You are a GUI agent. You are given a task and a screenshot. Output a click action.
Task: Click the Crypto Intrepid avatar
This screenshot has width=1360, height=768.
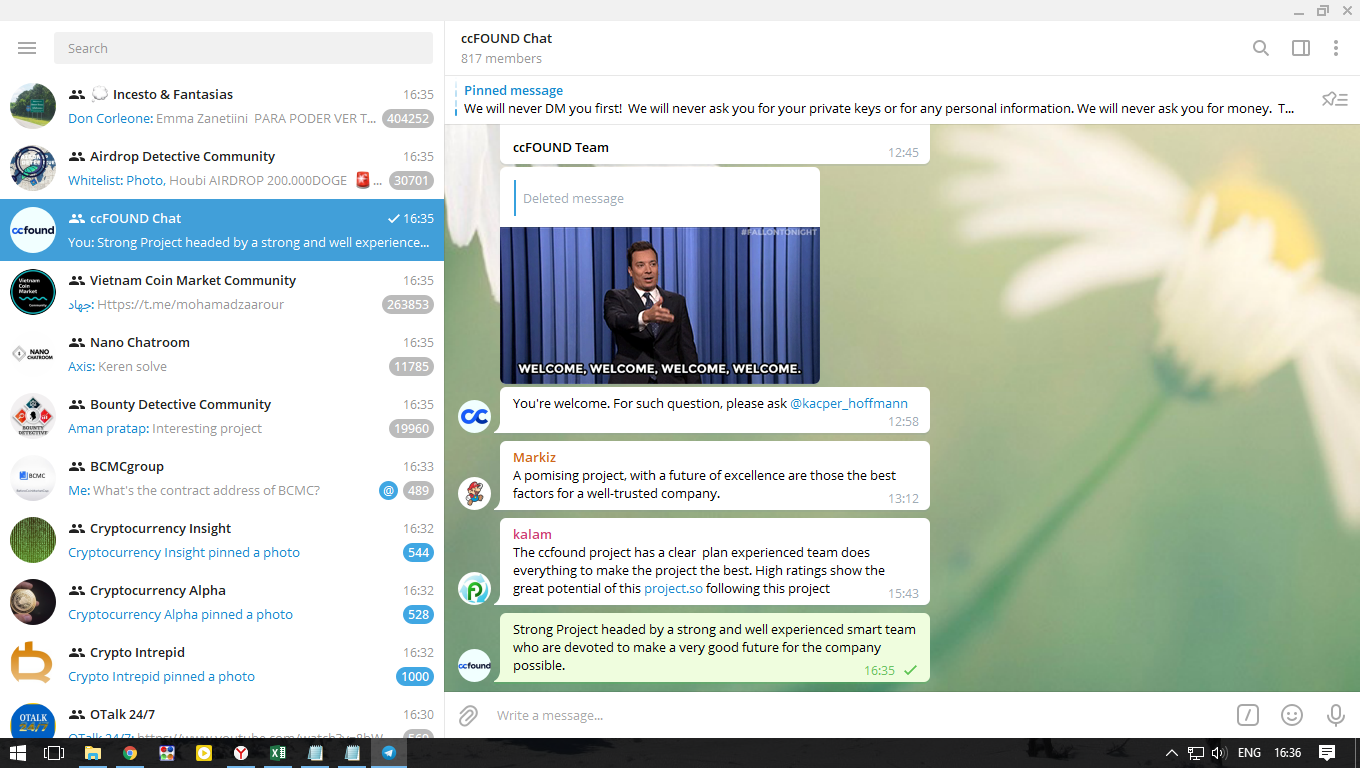33,664
